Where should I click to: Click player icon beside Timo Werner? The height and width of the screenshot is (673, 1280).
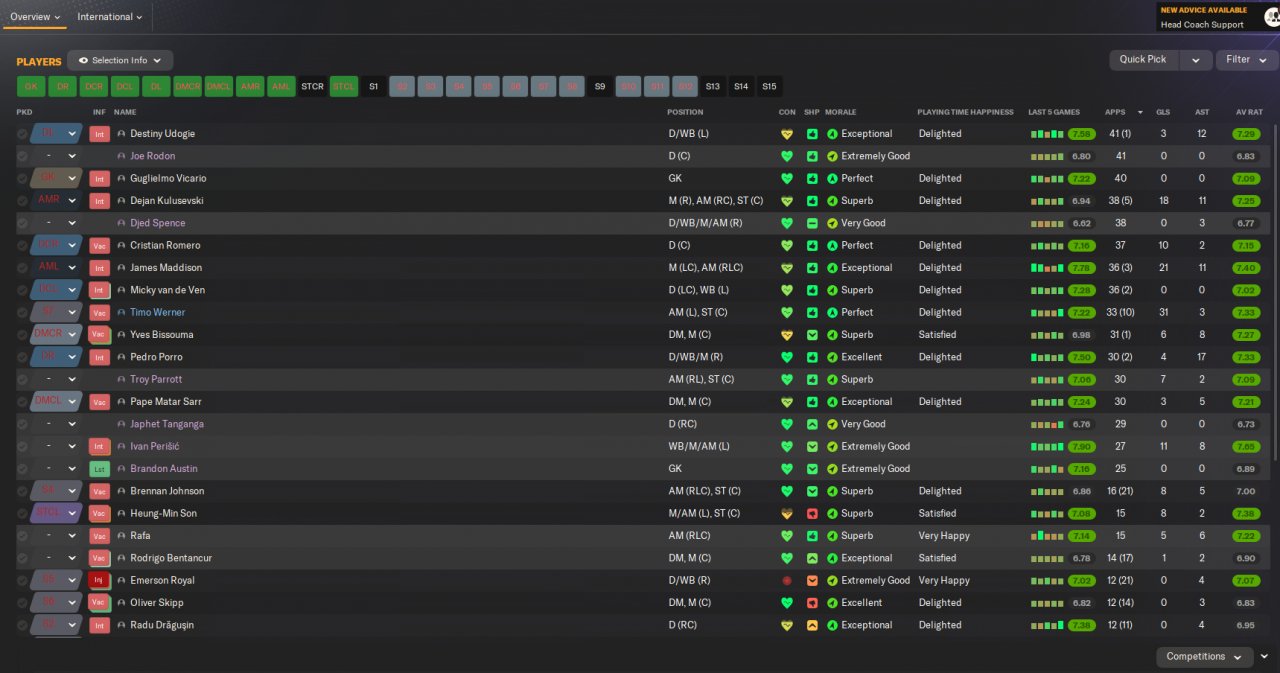[122, 312]
